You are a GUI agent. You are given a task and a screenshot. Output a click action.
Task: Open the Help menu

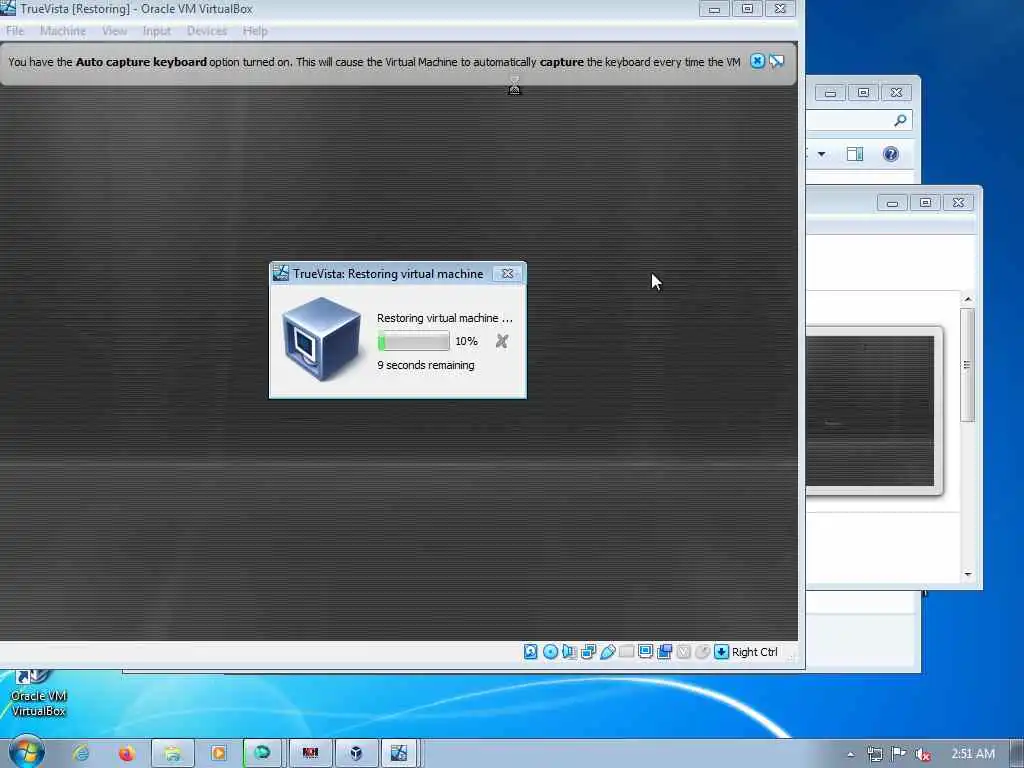[255, 31]
